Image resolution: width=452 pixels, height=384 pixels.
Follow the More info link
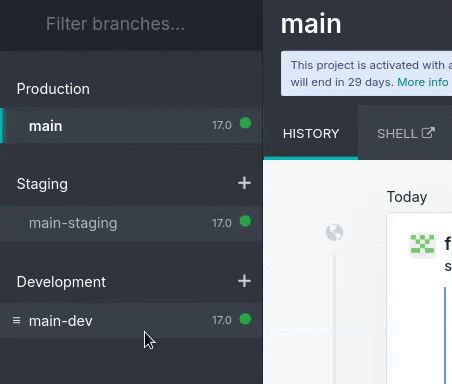click(423, 82)
